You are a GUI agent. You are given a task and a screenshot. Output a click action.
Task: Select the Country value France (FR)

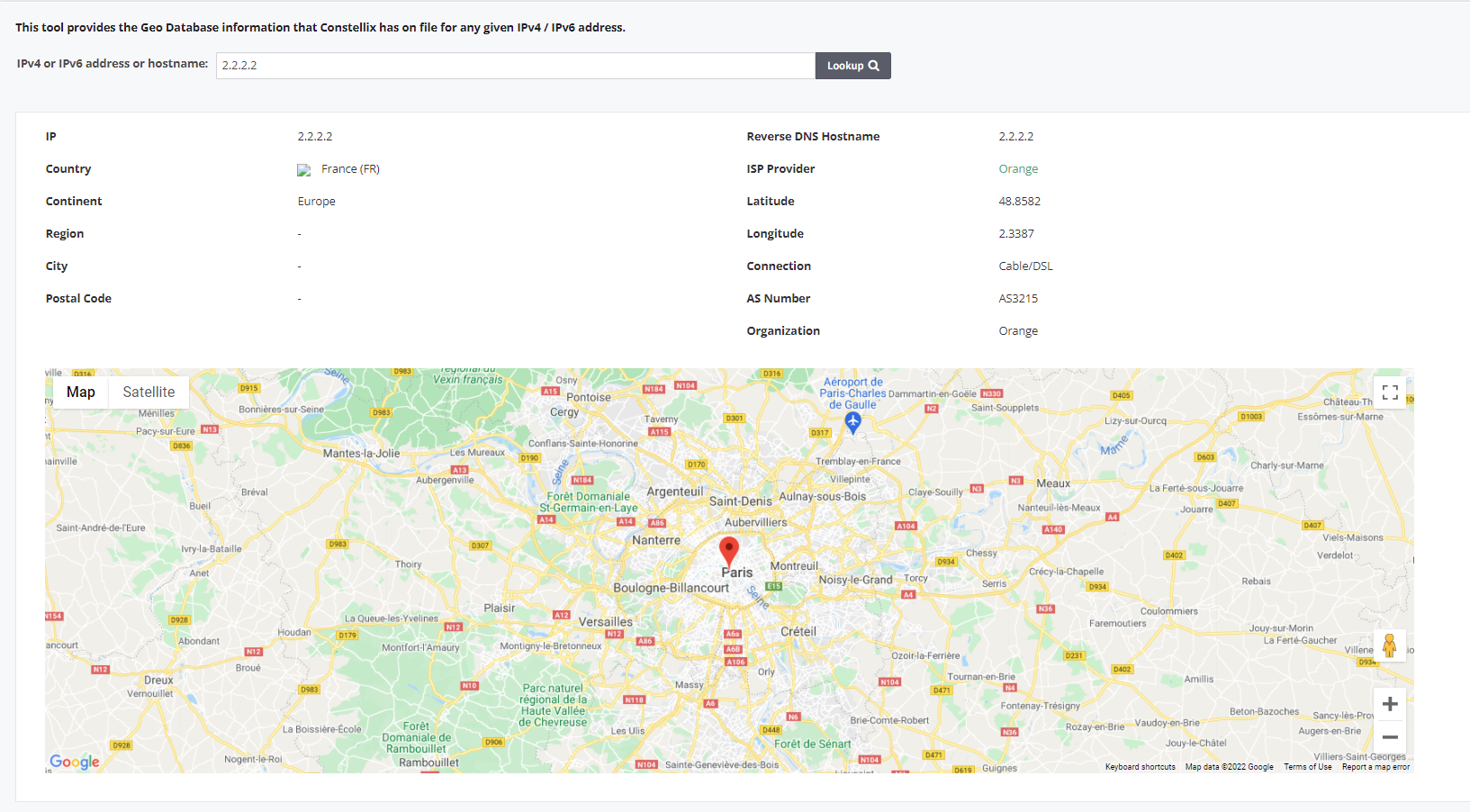tap(350, 169)
